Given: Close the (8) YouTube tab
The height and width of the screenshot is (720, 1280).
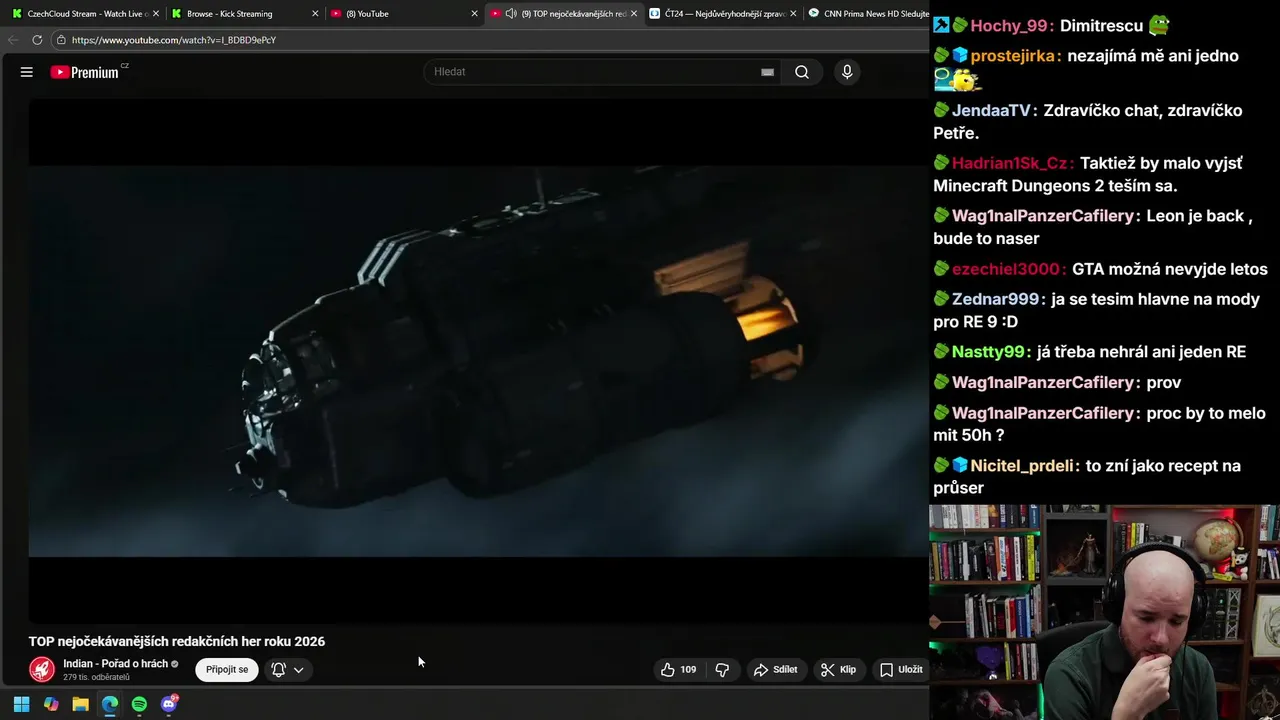Looking at the screenshot, I should tap(475, 14).
